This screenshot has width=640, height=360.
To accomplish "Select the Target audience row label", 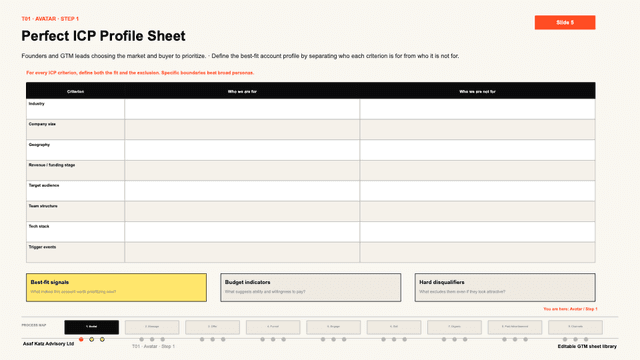I will click(44, 185).
